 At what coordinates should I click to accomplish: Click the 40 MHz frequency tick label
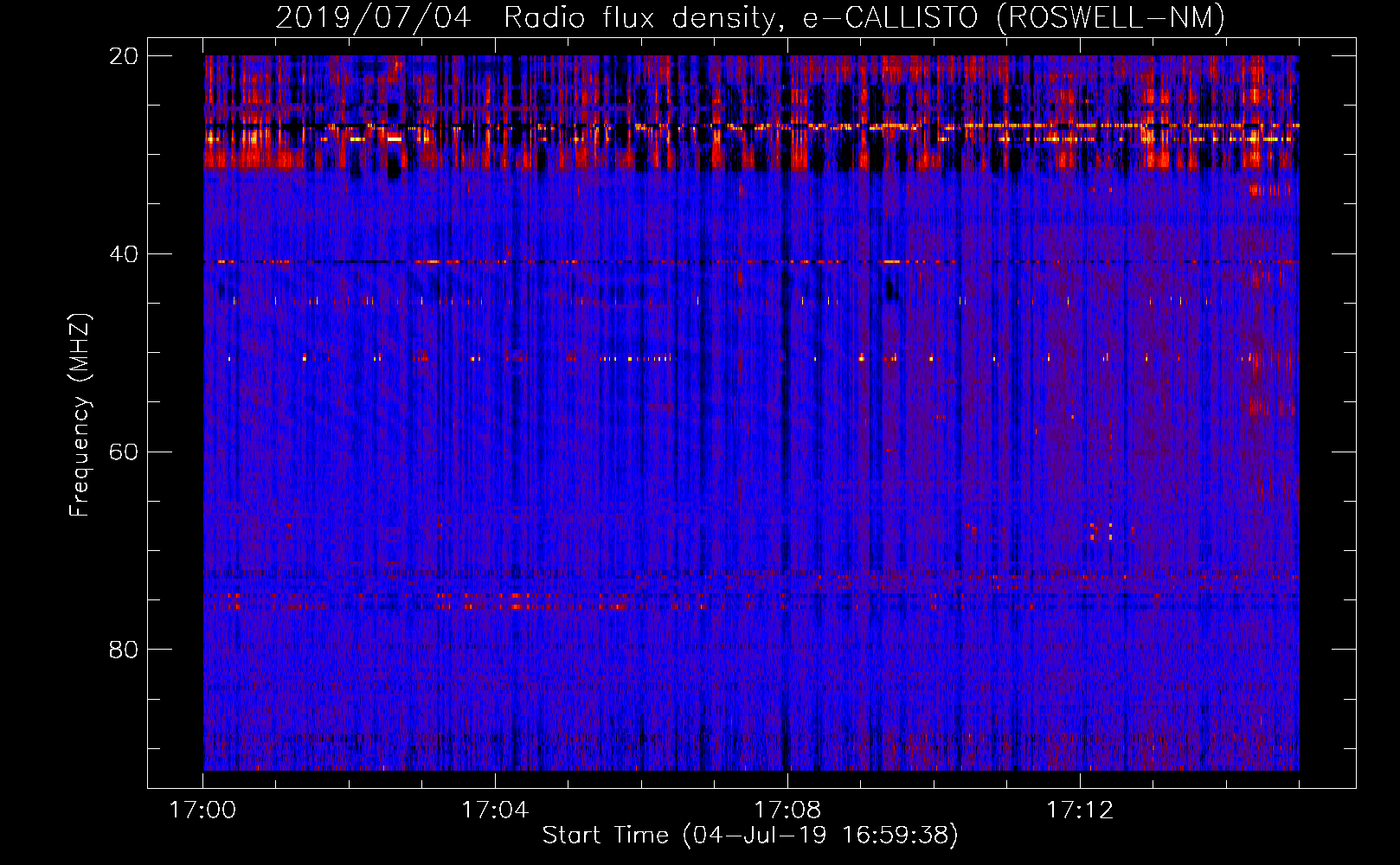124,254
